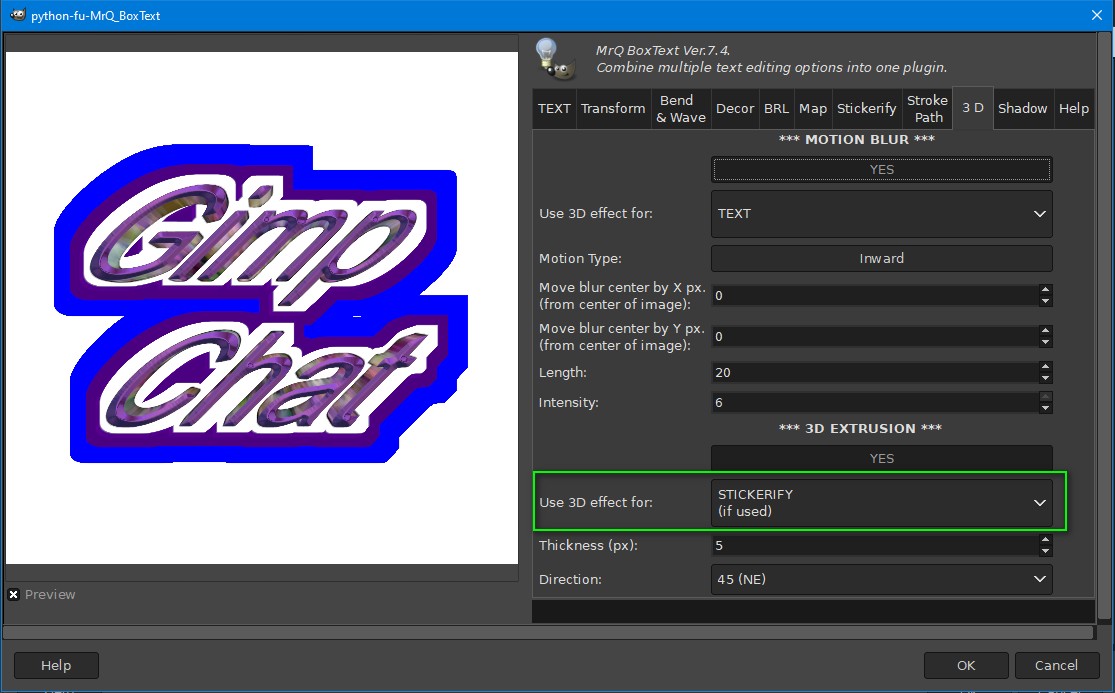
Task: Open the Help tab
Action: tap(1074, 109)
